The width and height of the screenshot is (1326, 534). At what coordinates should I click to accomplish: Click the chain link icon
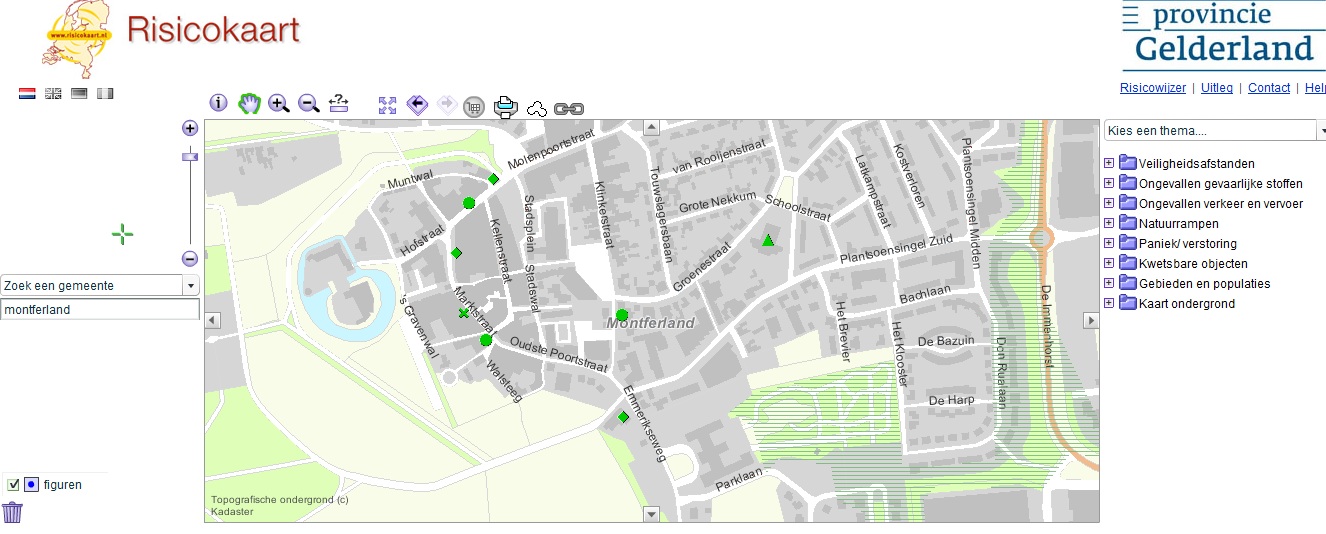click(x=568, y=108)
